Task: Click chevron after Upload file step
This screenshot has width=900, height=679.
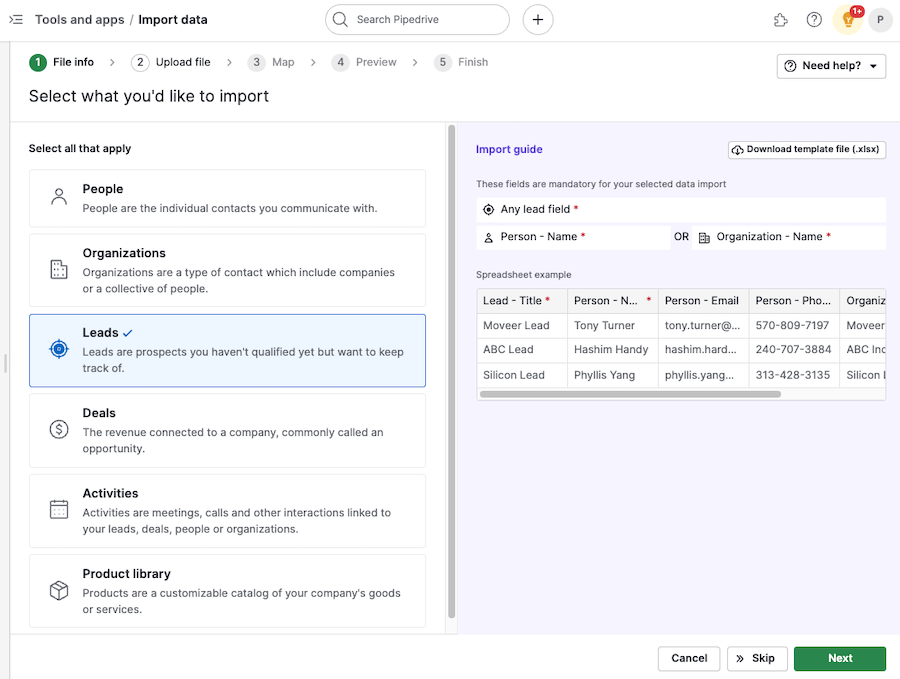Action: [x=229, y=63]
